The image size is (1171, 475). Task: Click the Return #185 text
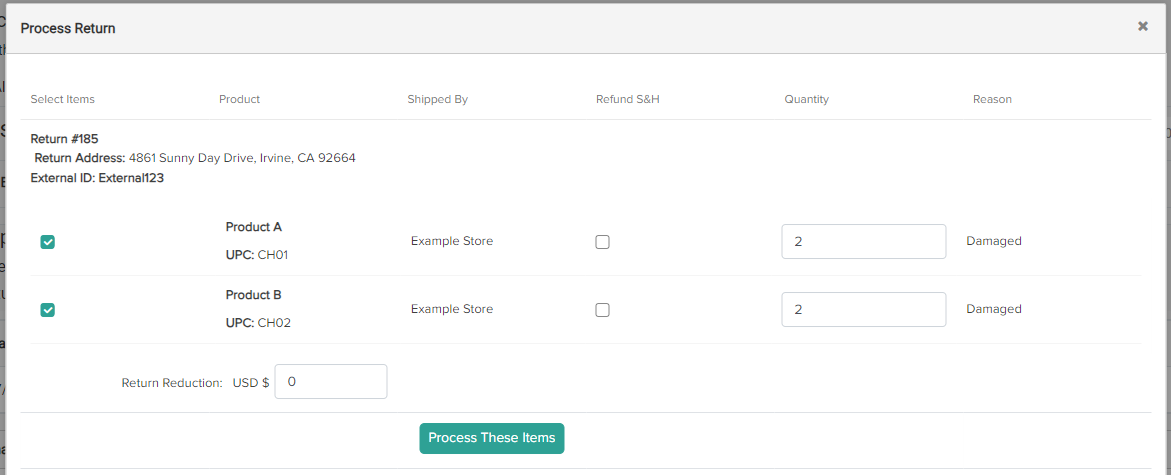pos(64,139)
